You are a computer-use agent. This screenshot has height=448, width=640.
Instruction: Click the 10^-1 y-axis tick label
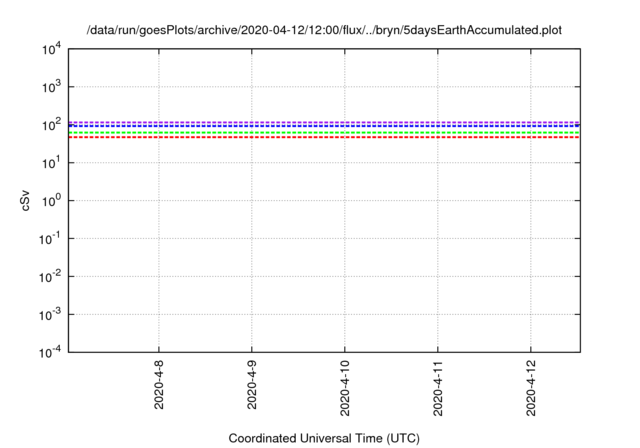(x=50, y=239)
